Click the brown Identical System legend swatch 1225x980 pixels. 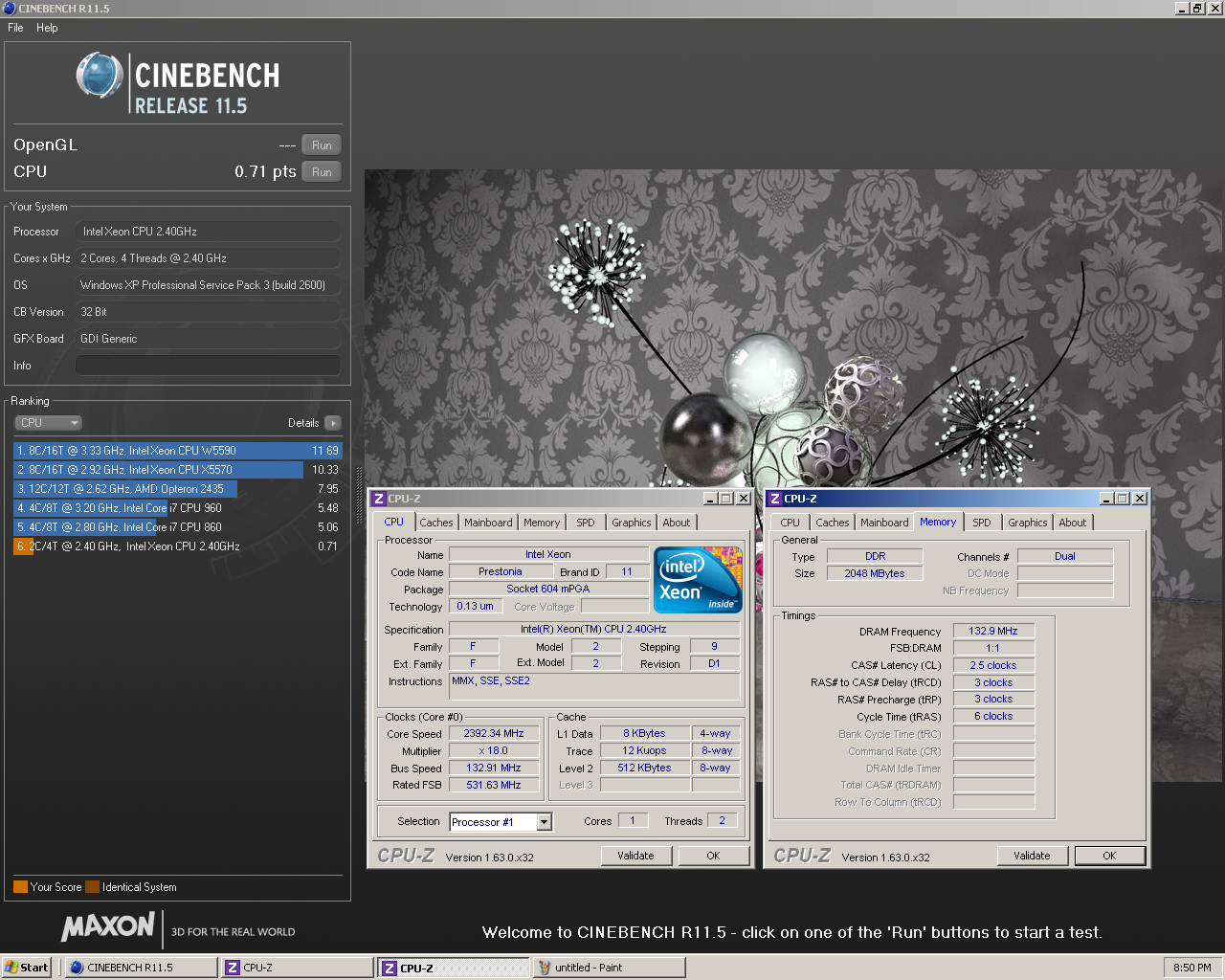pos(92,887)
